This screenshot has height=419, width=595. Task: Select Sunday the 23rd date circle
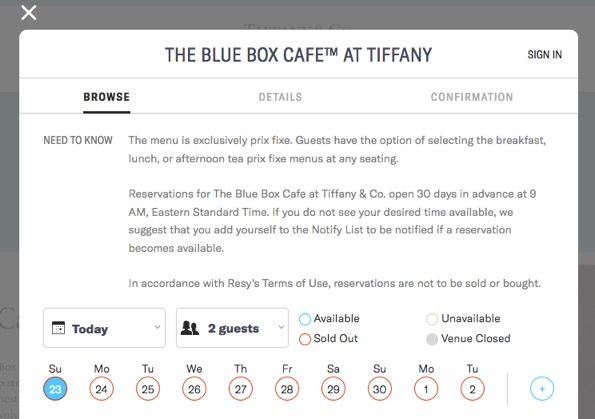55,389
